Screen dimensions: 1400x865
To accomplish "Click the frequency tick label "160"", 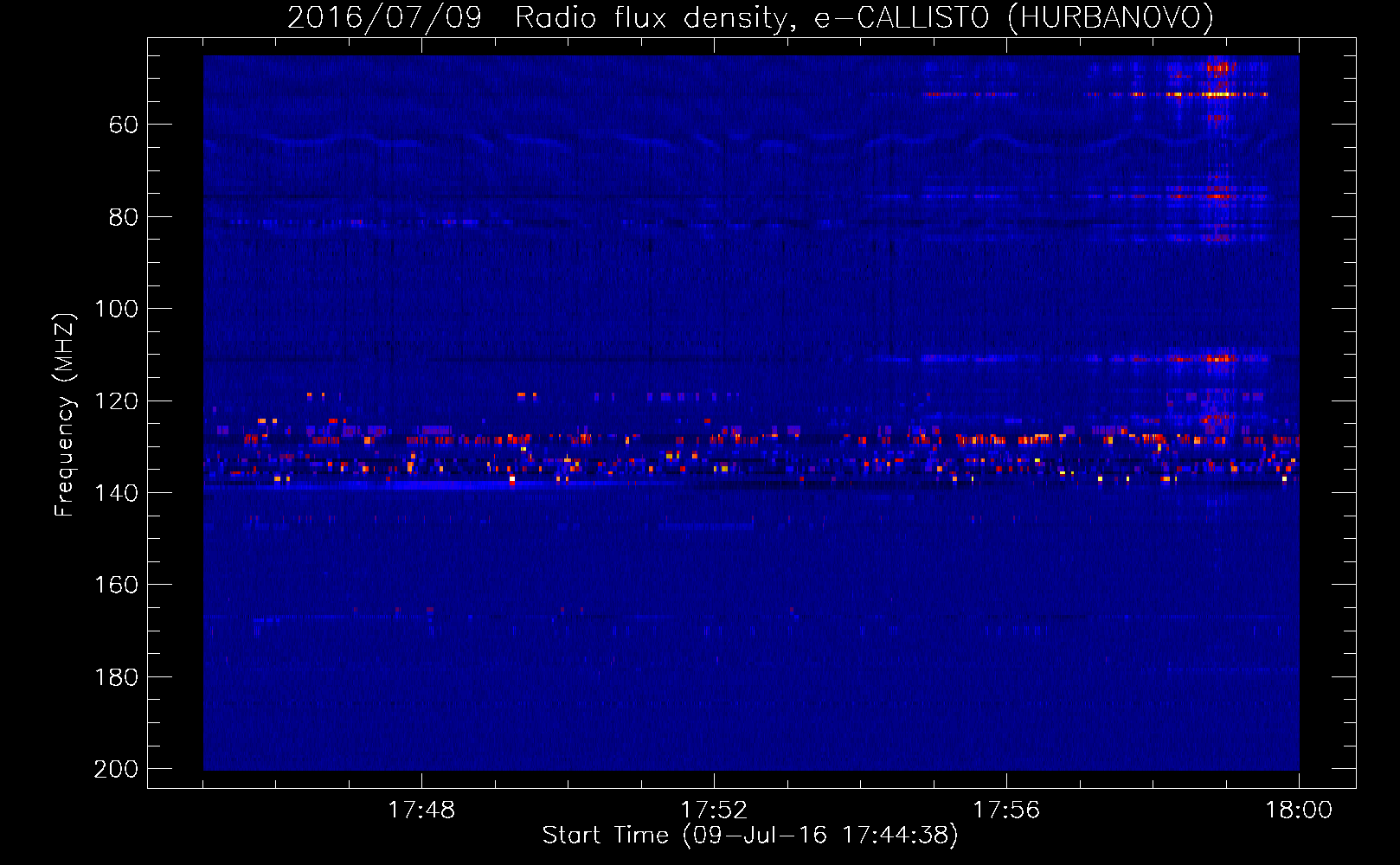I will click(x=116, y=586).
